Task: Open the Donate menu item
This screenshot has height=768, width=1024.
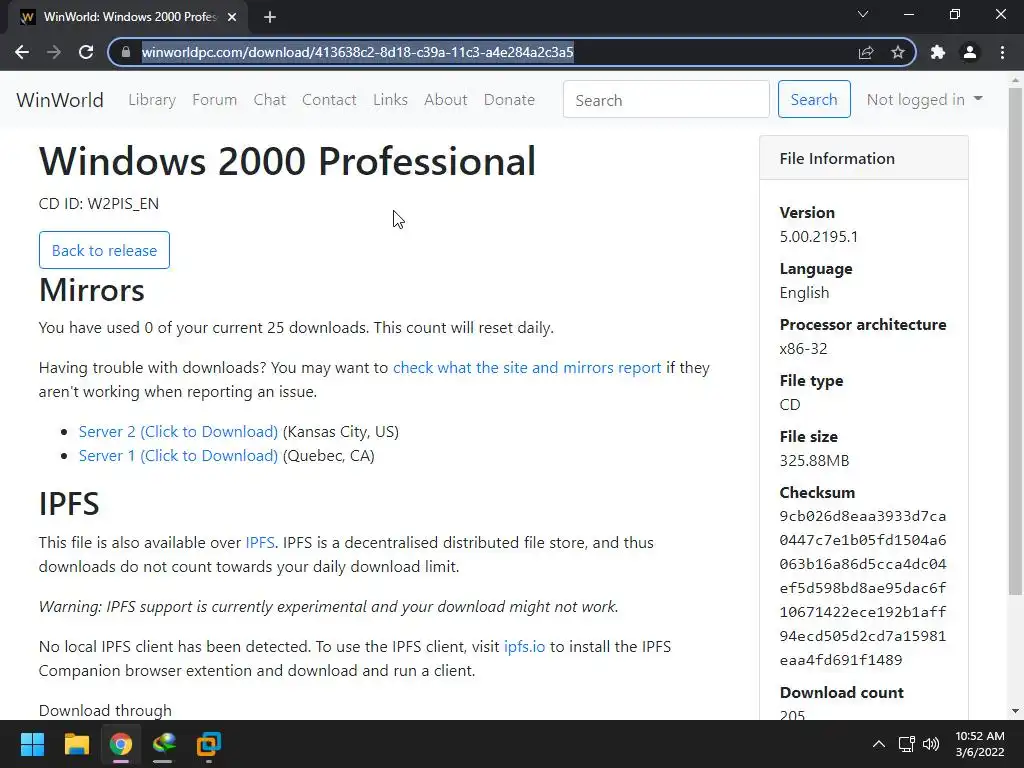Action: (509, 100)
